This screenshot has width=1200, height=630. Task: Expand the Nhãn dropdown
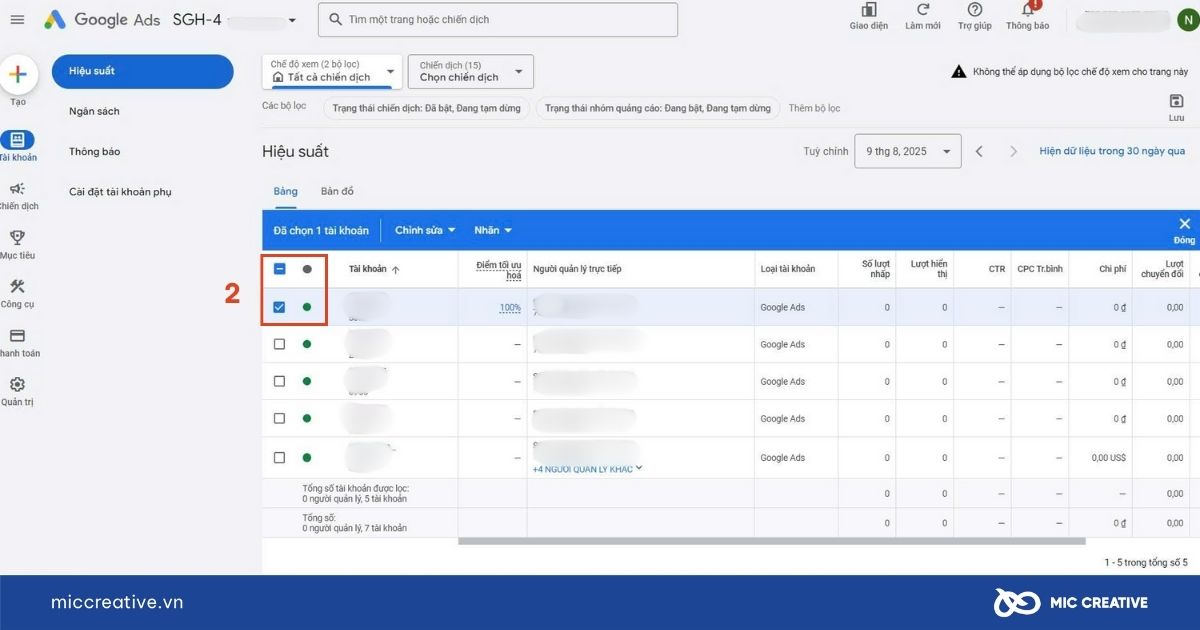(493, 230)
